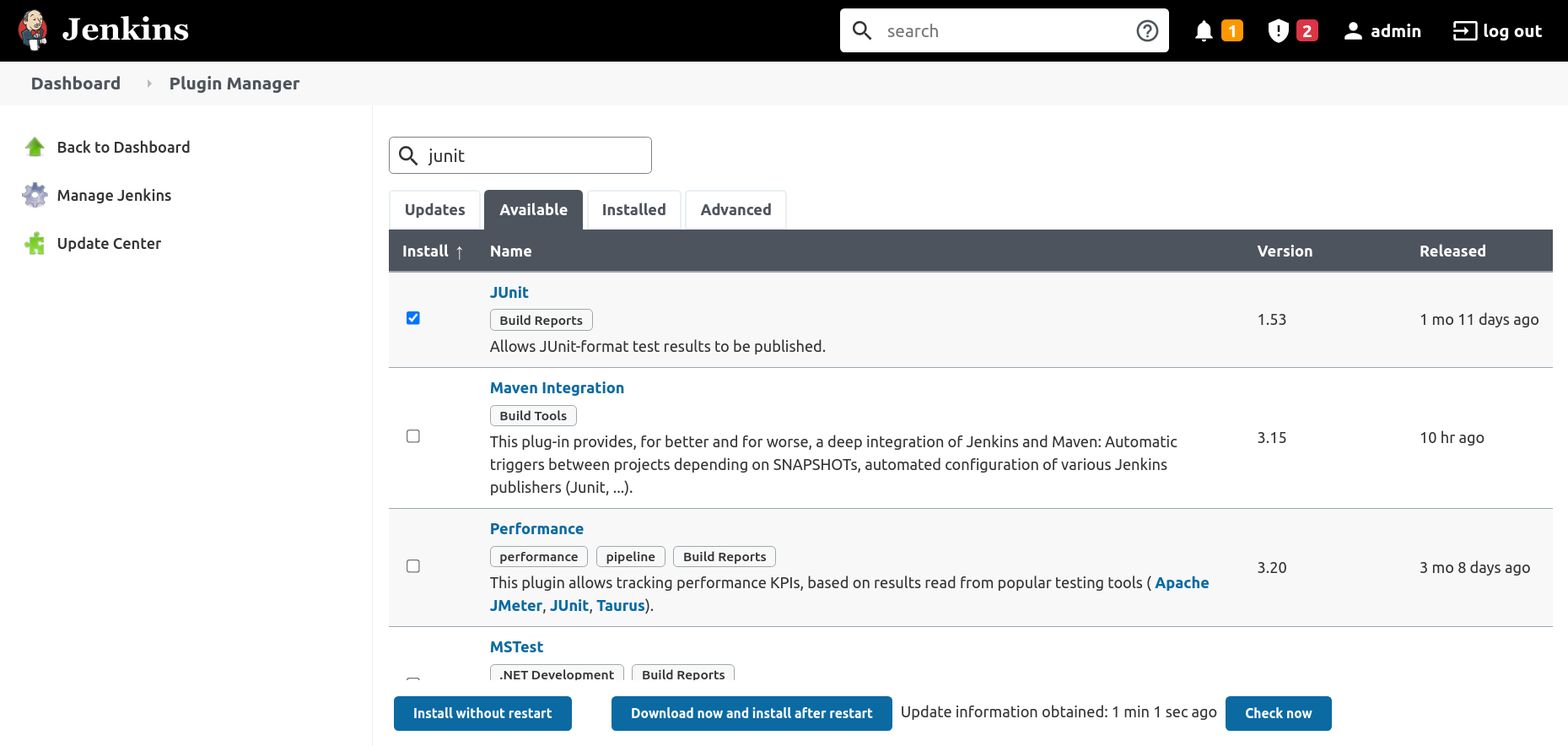
Task: Focus the junit plugin filter field
Action: 534,156
